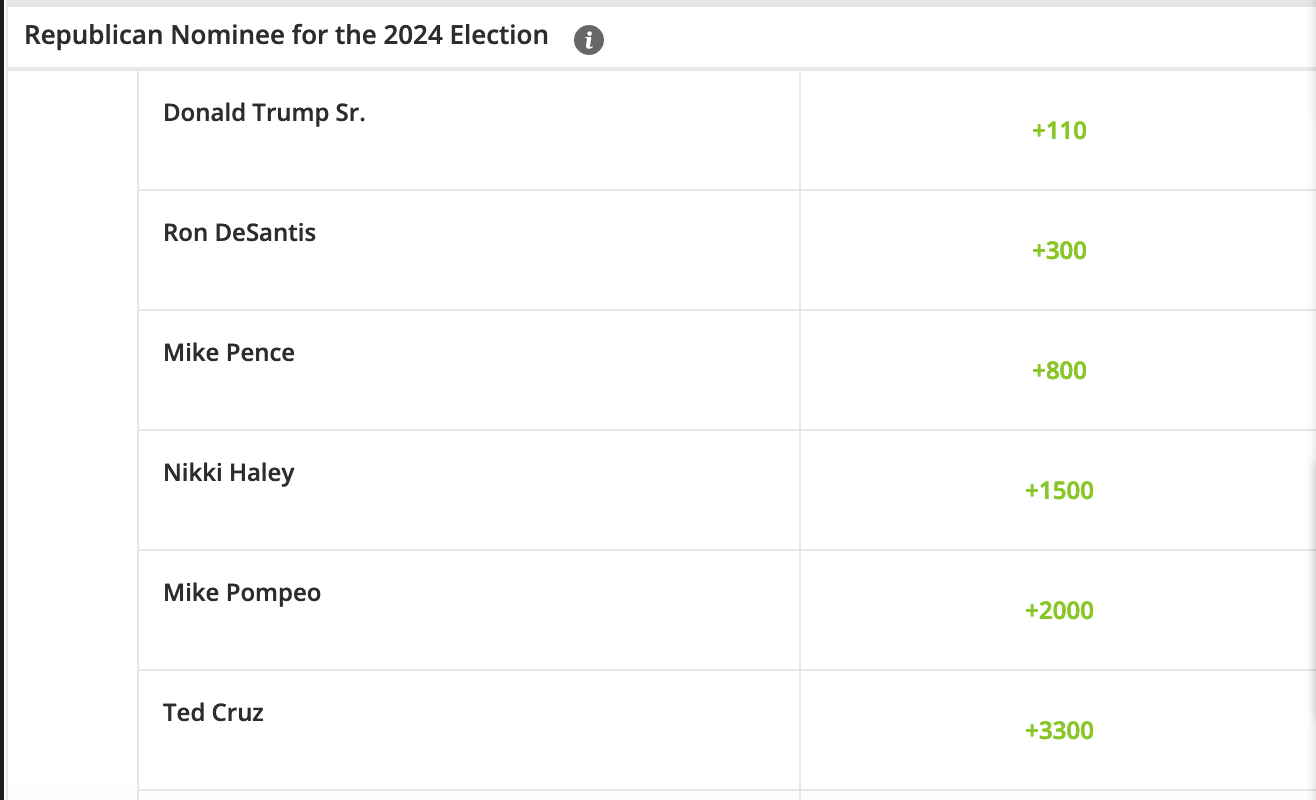Select Donald Trump Sr. +110 odds
Screen dimensions: 1316x800
[x=1058, y=130]
